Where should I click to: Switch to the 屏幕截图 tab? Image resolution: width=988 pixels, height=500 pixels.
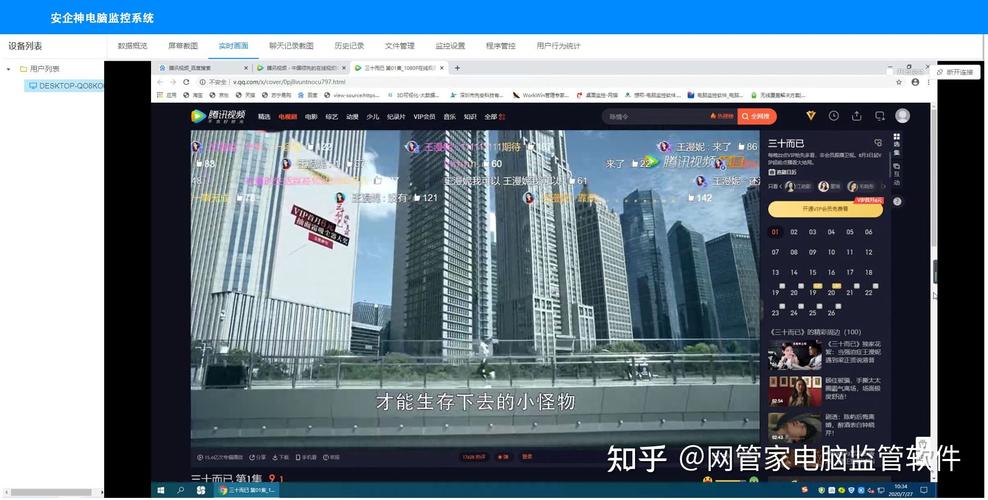coord(183,46)
